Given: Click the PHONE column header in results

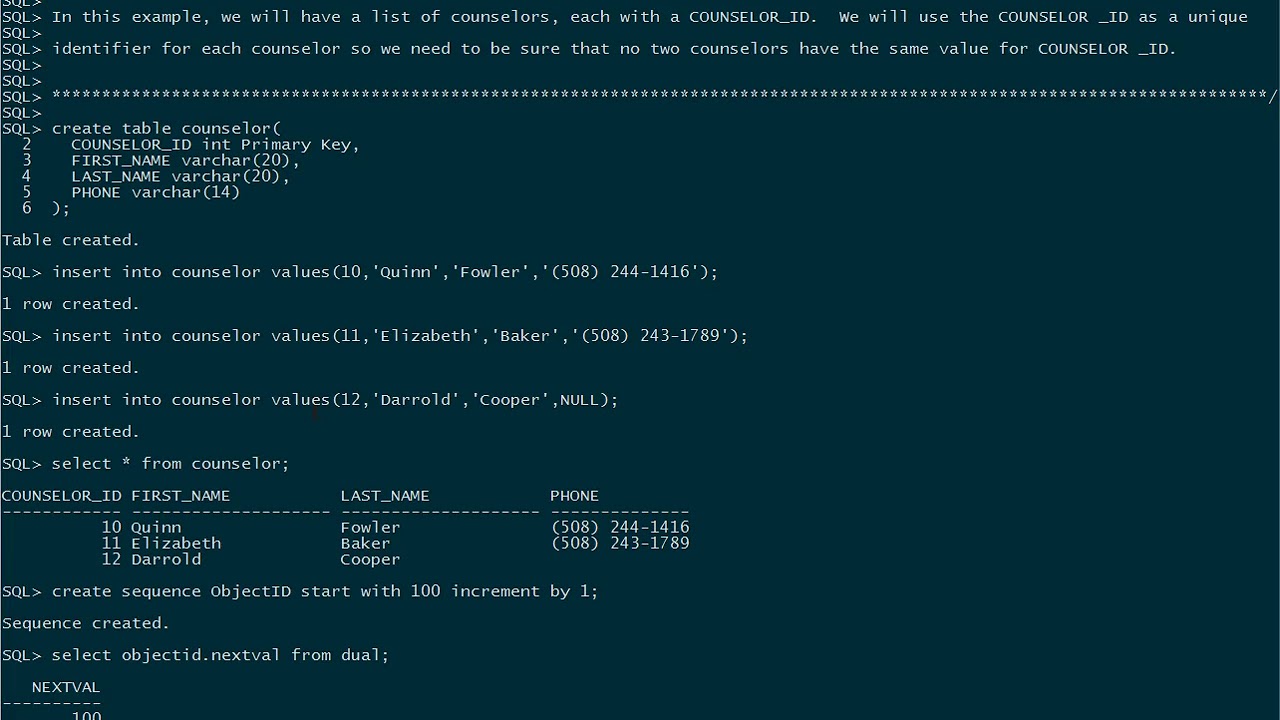Looking at the screenshot, I should pyautogui.click(x=575, y=496).
